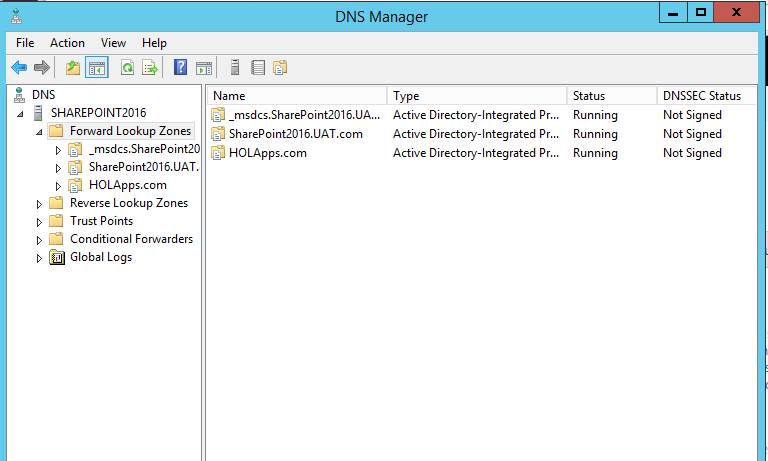Expand the Conditional Forwarders node
This screenshot has height=461, width=768.
pyautogui.click(x=40, y=240)
